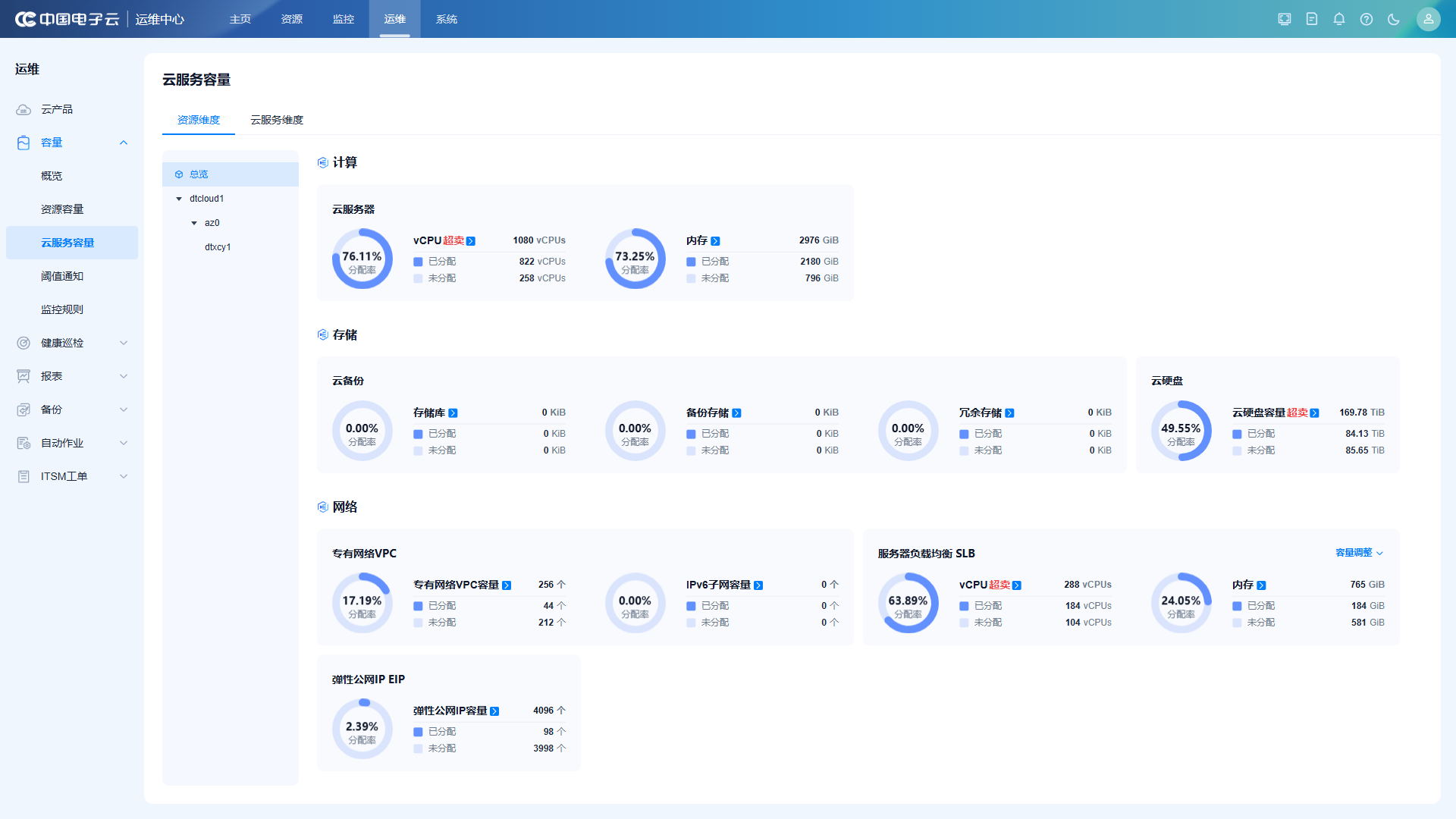Go to 主页 in top navigation
Screen dimensions: 1456x819
[x=240, y=19]
